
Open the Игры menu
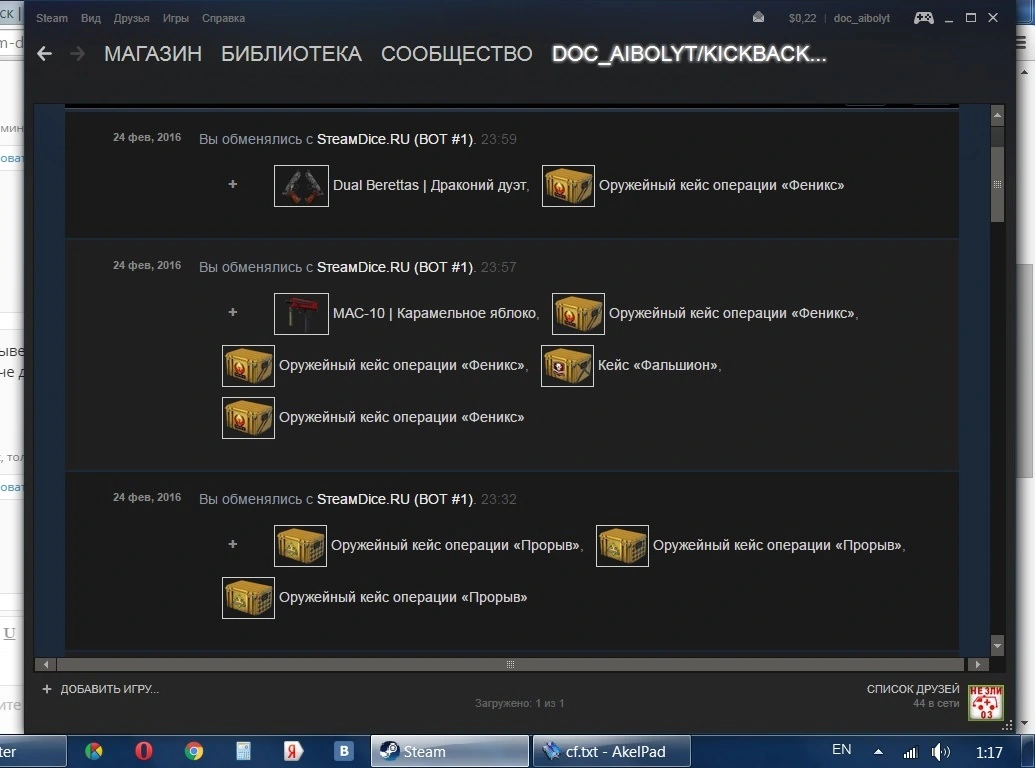176,18
